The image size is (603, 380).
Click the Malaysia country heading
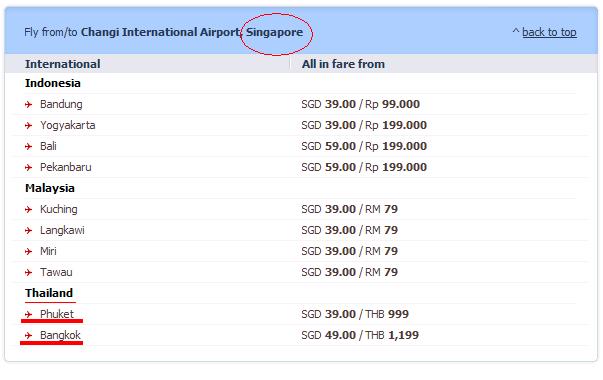(50, 188)
